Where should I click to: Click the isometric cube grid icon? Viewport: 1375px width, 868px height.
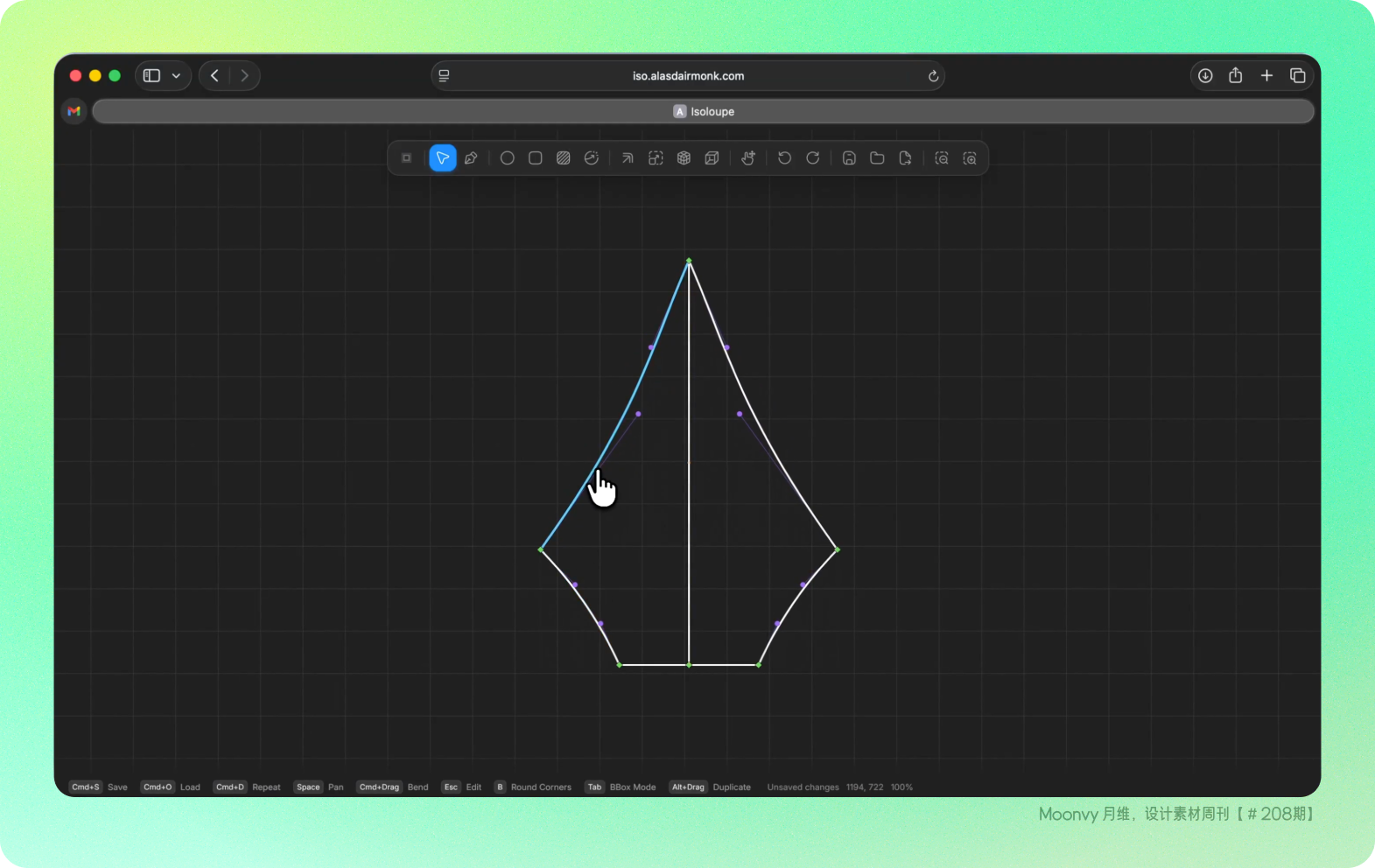click(684, 158)
